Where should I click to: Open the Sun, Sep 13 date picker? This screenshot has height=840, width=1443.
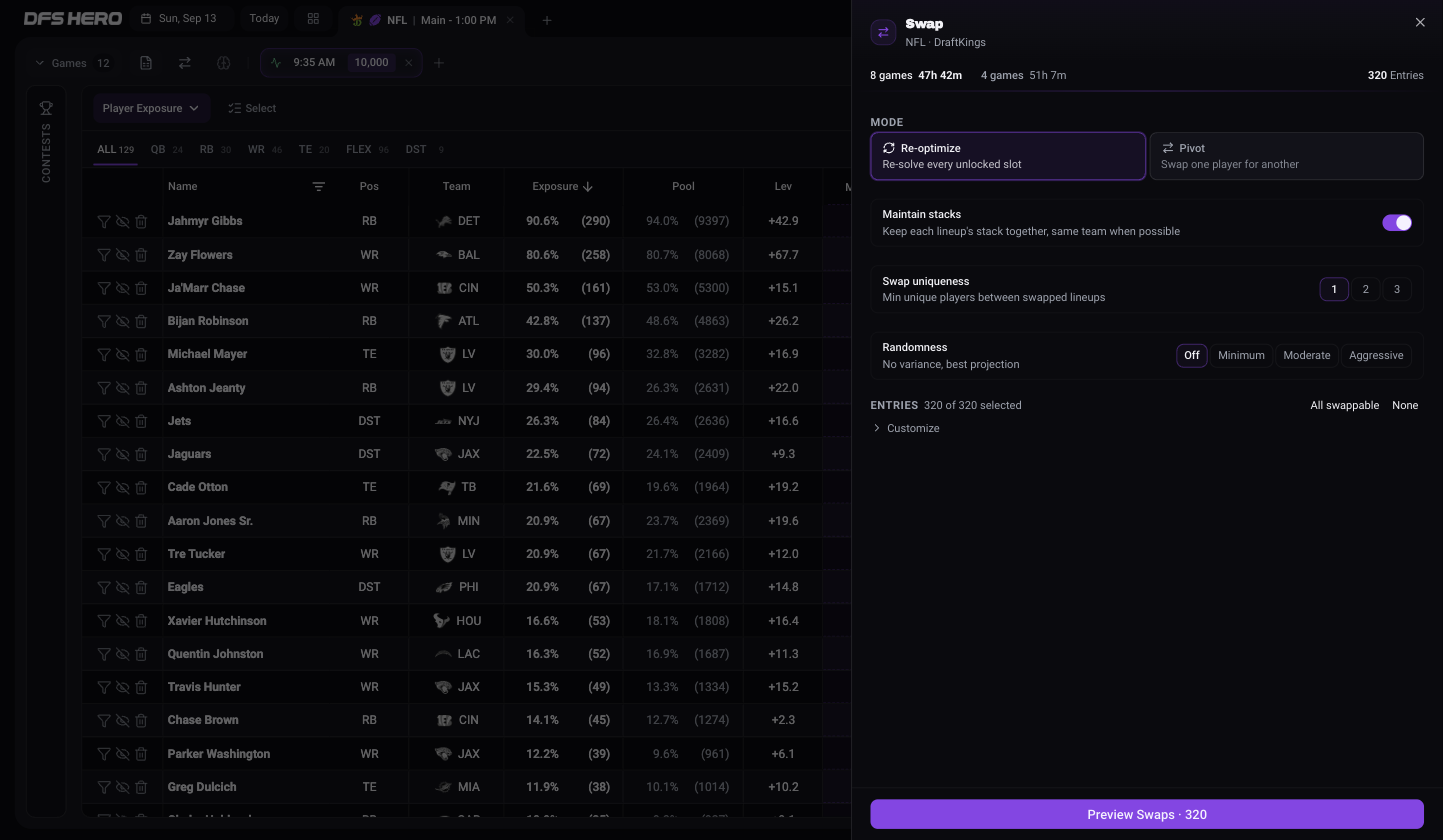coord(180,19)
